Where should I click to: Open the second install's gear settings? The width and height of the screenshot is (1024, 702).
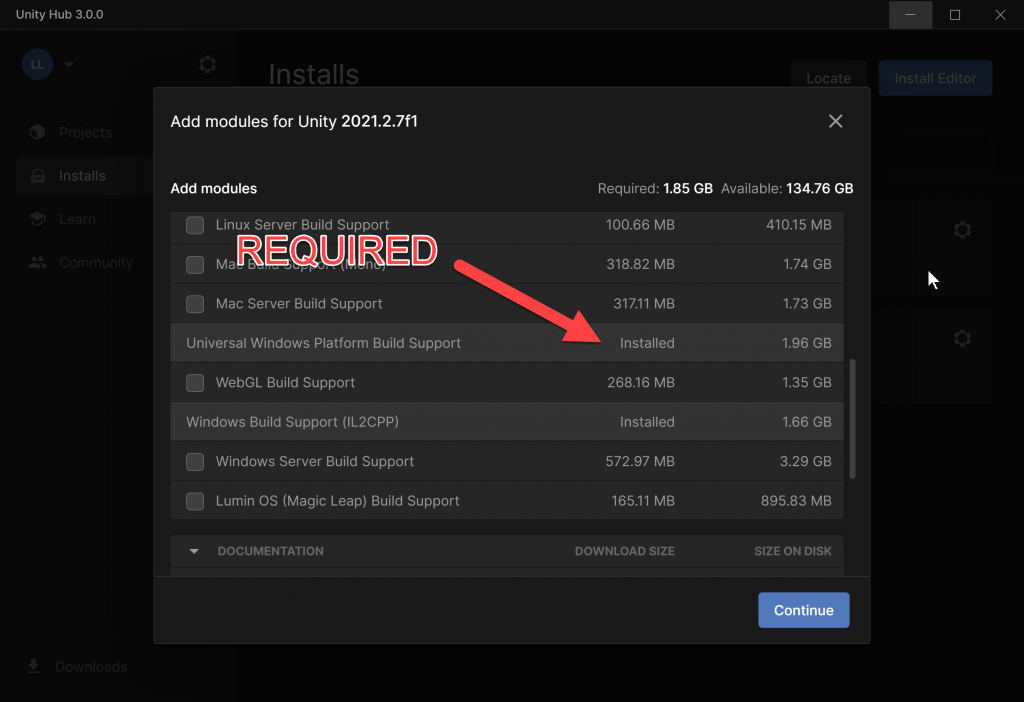click(x=962, y=338)
